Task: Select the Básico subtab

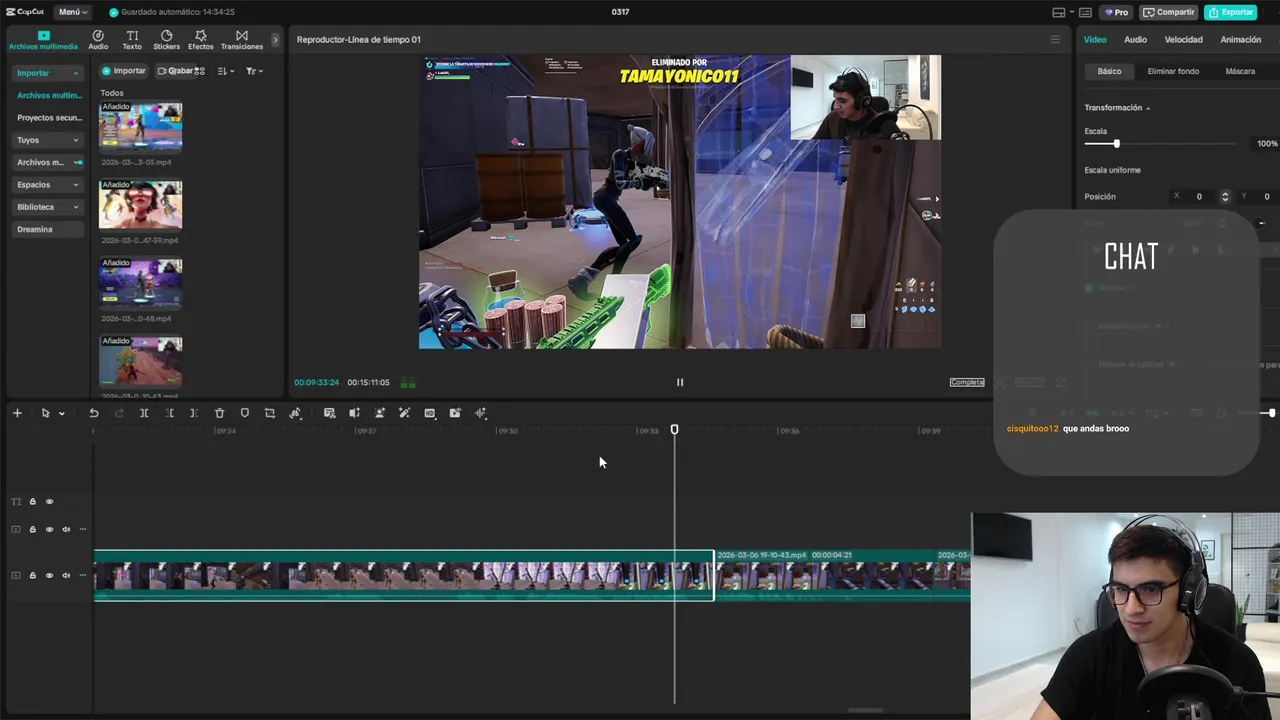Action: click(x=1109, y=71)
